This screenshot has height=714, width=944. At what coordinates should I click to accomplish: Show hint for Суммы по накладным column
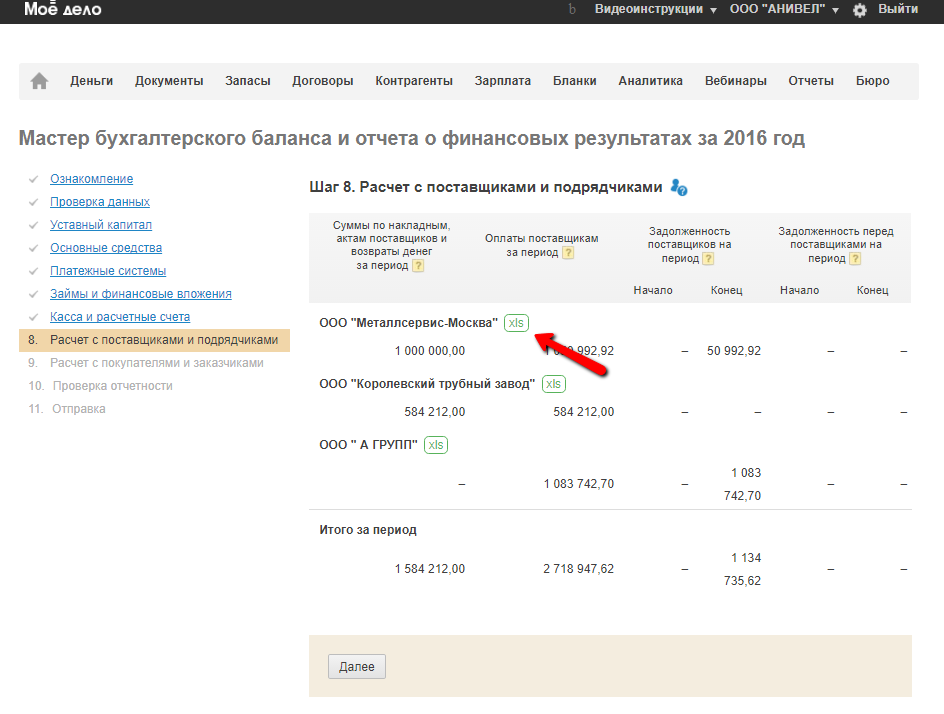418,265
